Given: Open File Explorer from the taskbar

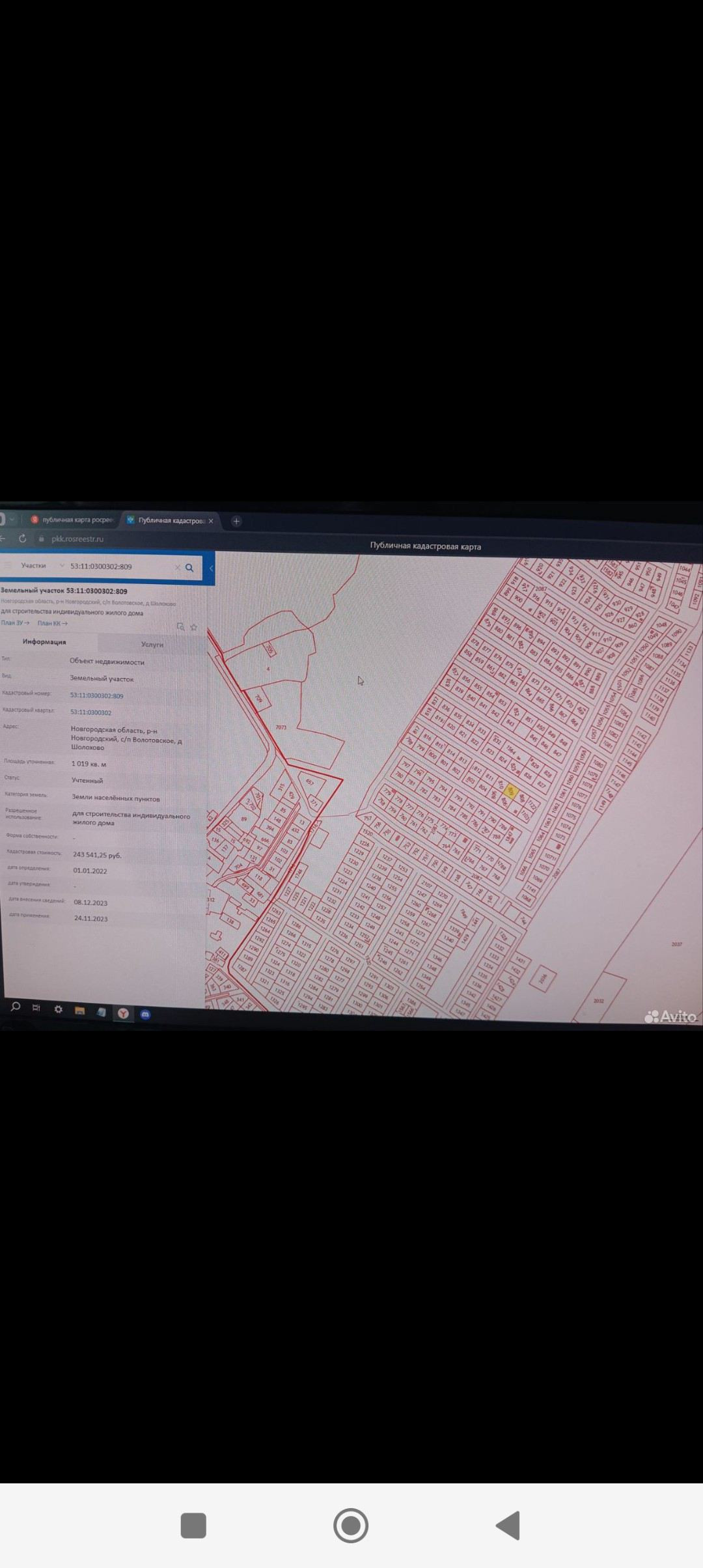Looking at the screenshot, I should pos(79,1011).
